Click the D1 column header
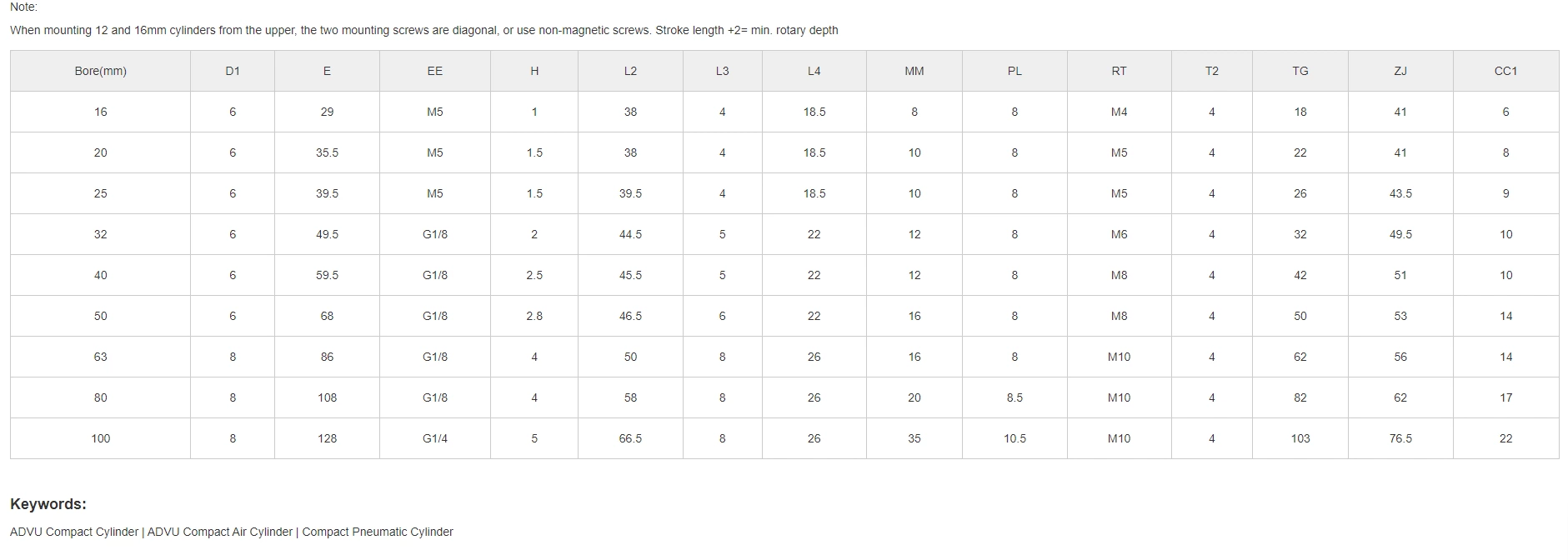 [233, 71]
